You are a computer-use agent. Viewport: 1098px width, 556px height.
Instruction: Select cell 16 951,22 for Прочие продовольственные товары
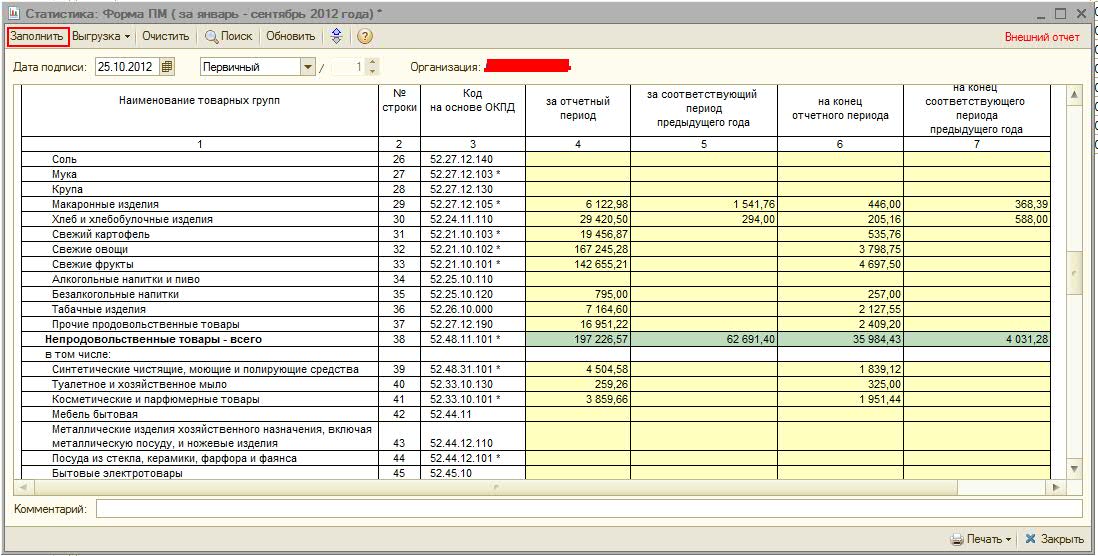click(x=578, y=324)
